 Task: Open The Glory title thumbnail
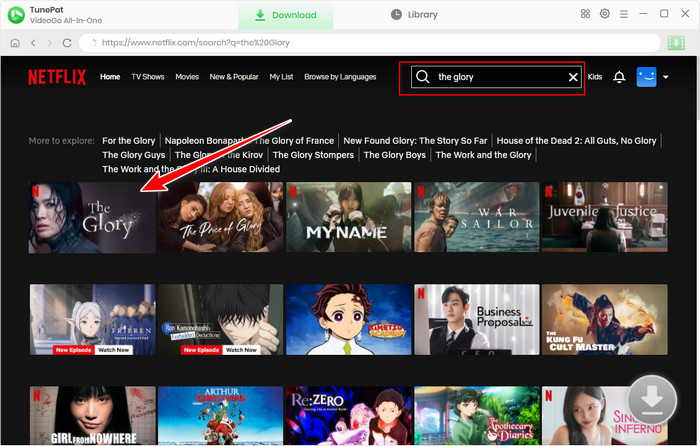pos(92,217)
